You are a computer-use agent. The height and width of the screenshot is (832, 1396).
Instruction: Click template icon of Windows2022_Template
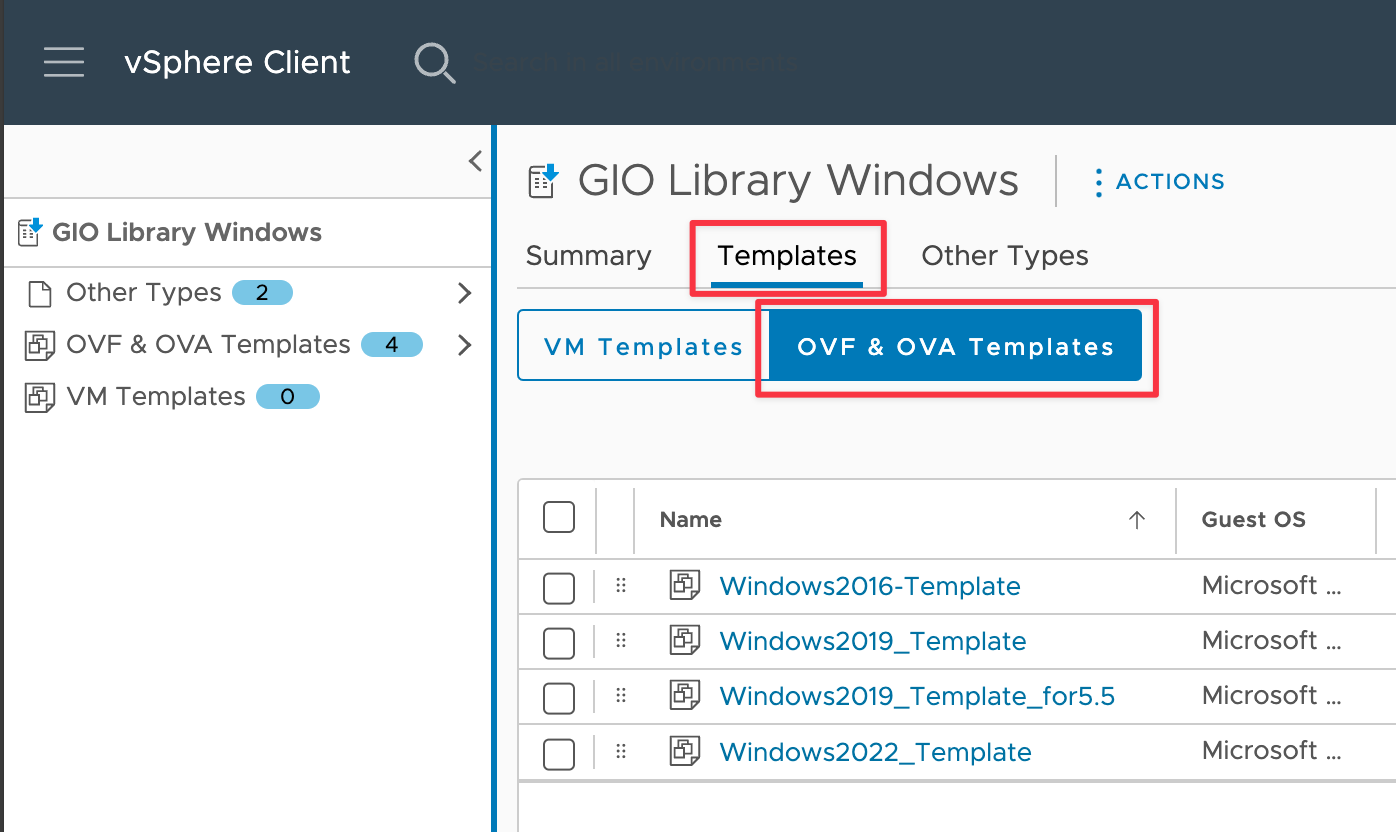tap(685, 750)
